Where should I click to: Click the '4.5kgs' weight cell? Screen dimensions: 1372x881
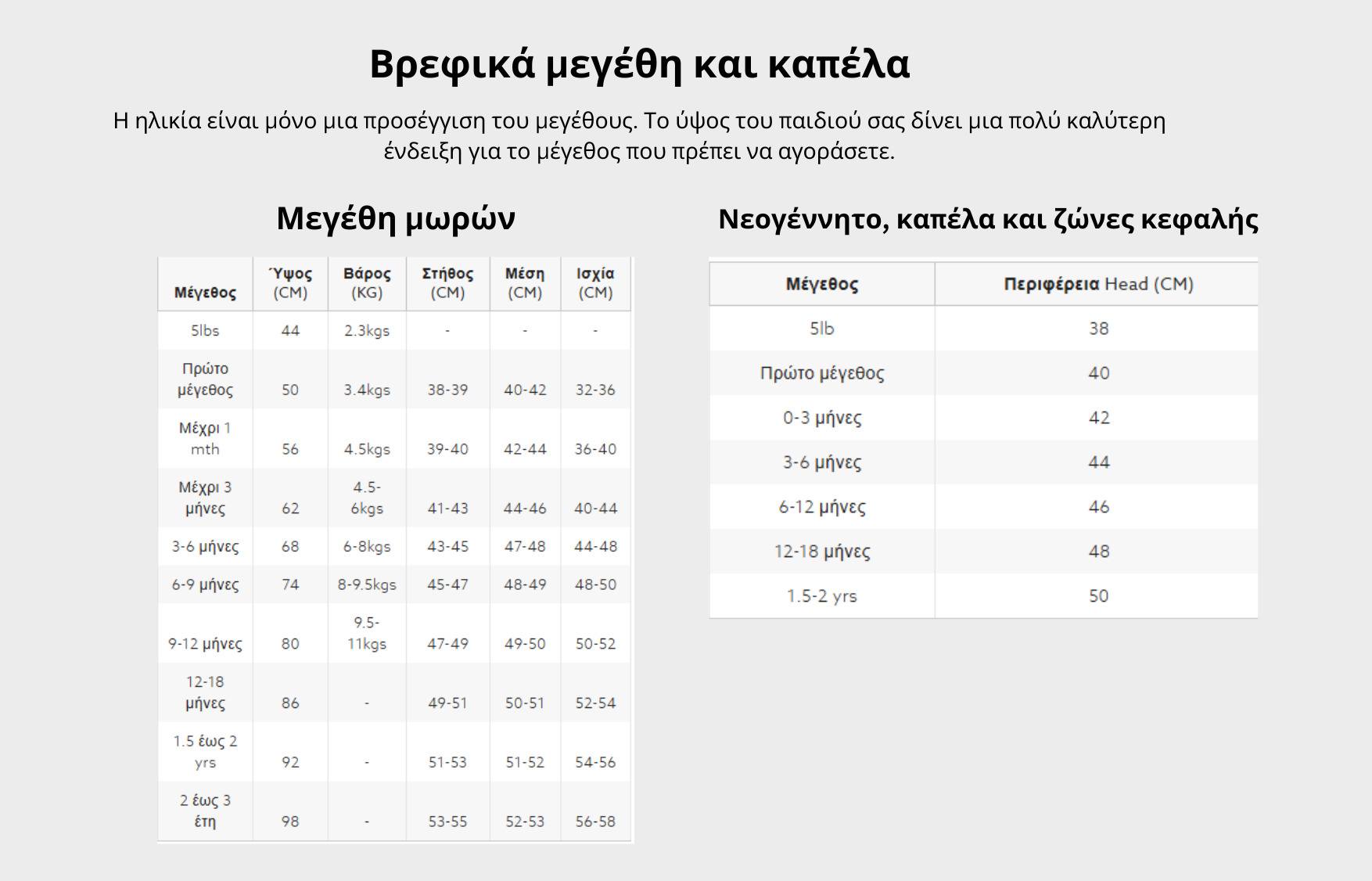click(x=367, y=449)
